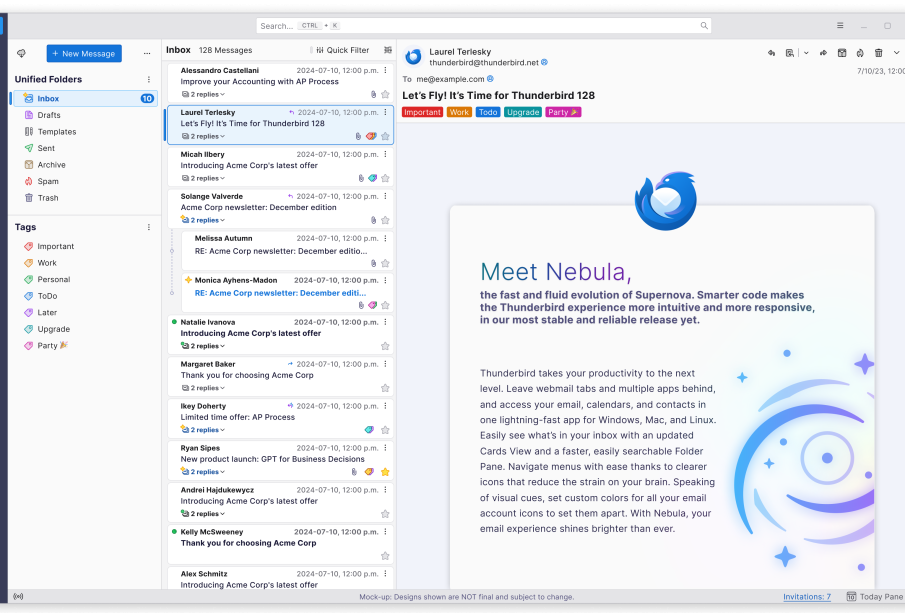This screenshot has width=905, height=613.
Task: Unstar the Ryan Sipes message
Action: click(385, 472)
